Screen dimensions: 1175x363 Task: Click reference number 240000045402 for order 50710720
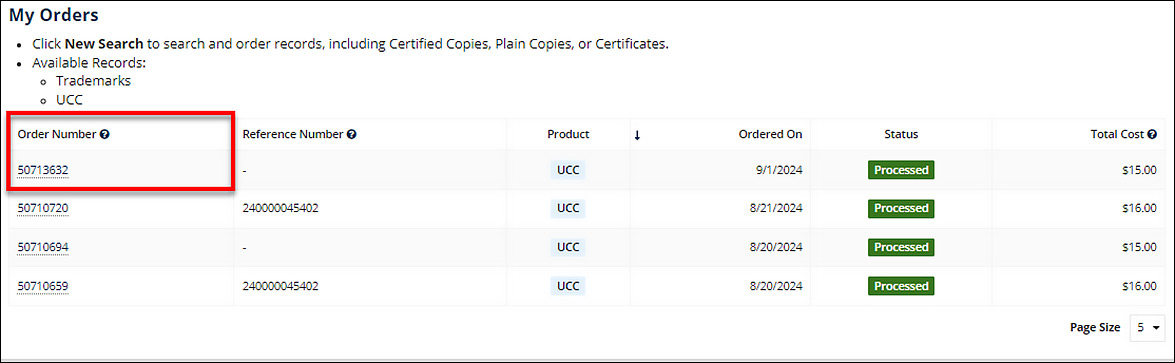281,208
